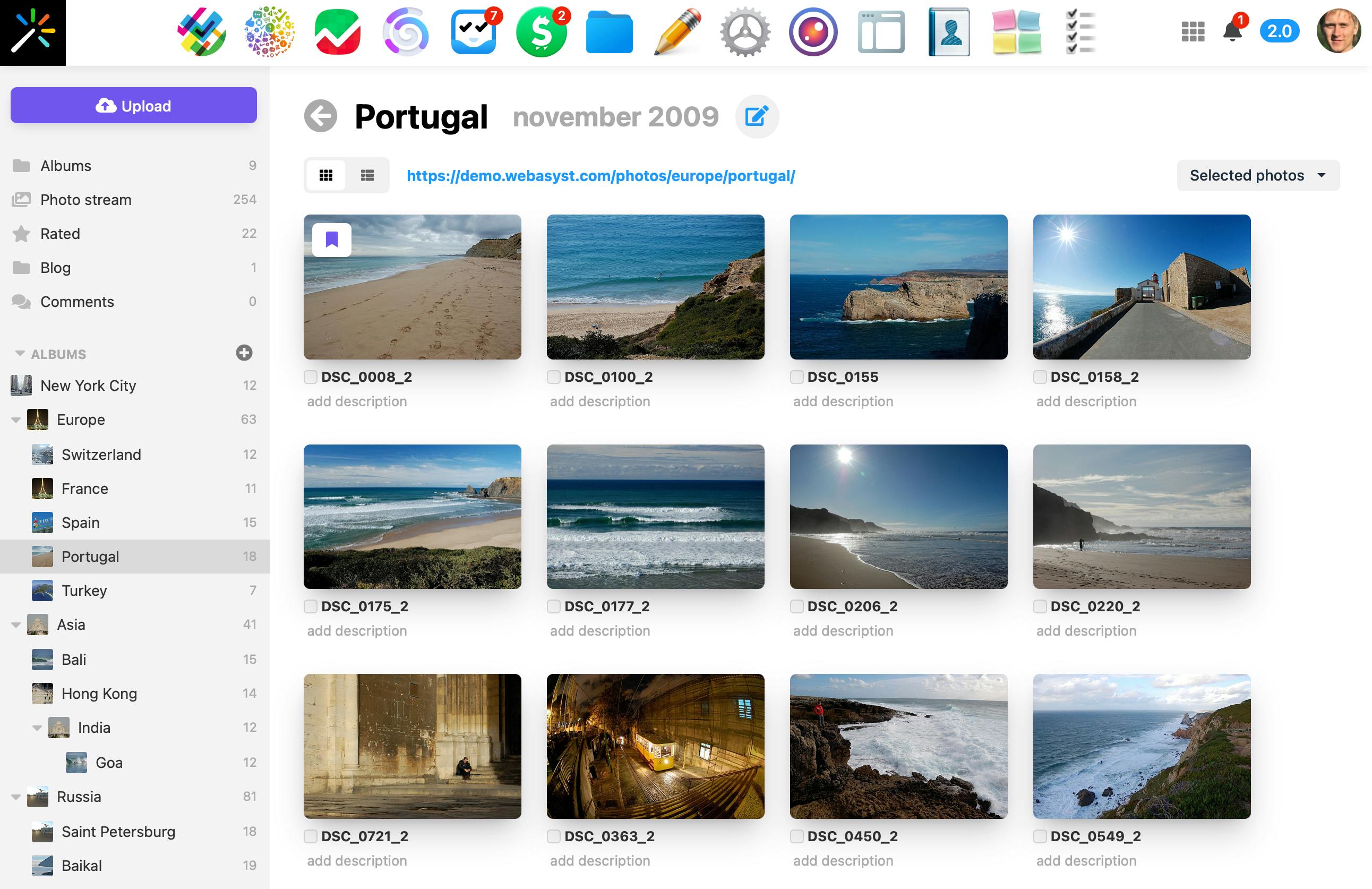Viewport: 1372px width, 889px height.
Task: Click the back arrow beside Portugal title
Action: 321,116
